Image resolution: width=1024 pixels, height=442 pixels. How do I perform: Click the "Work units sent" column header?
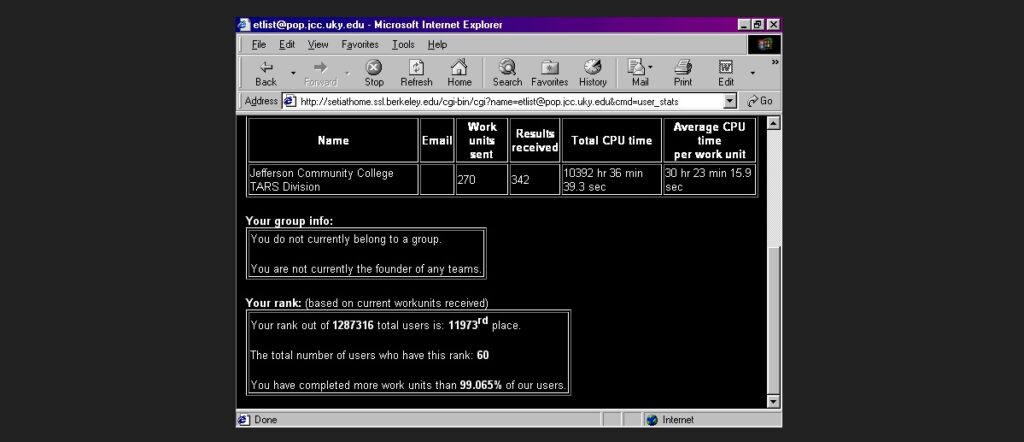click(482, 140)
